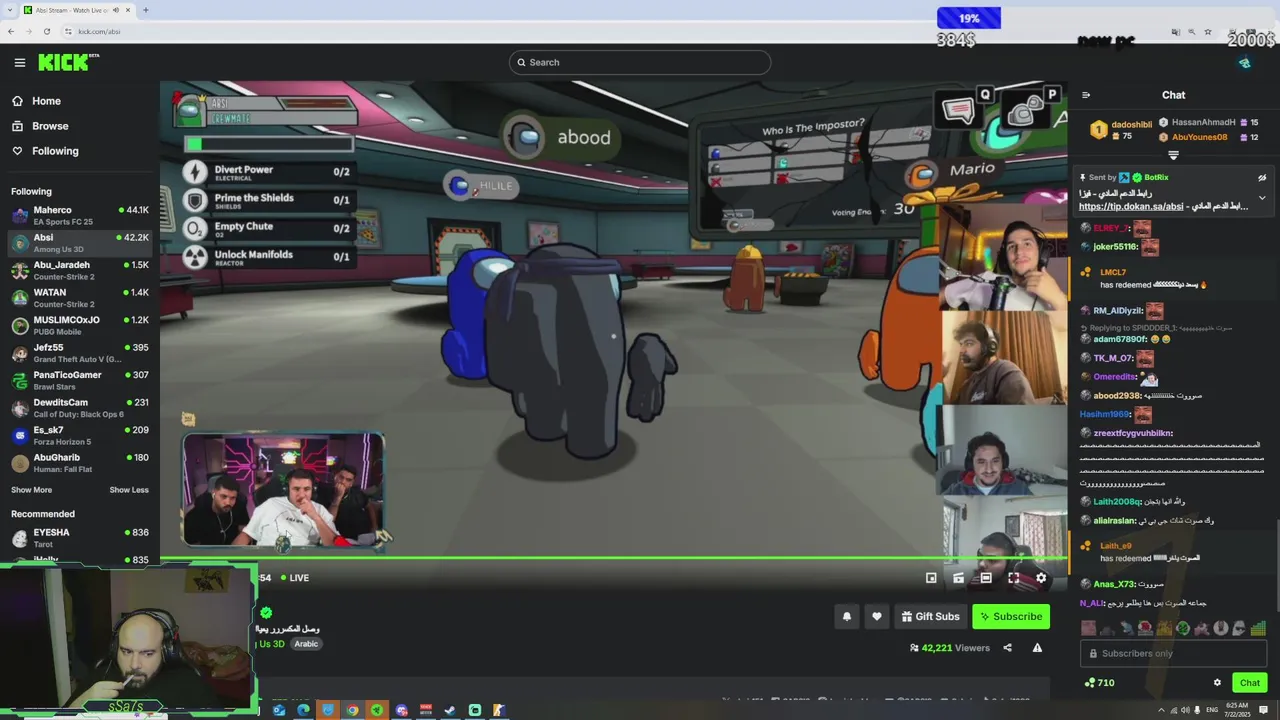Viewport: 1280px width, 720px height.
Task: Mute the Absi Stream browser tab
Action: 116,10
